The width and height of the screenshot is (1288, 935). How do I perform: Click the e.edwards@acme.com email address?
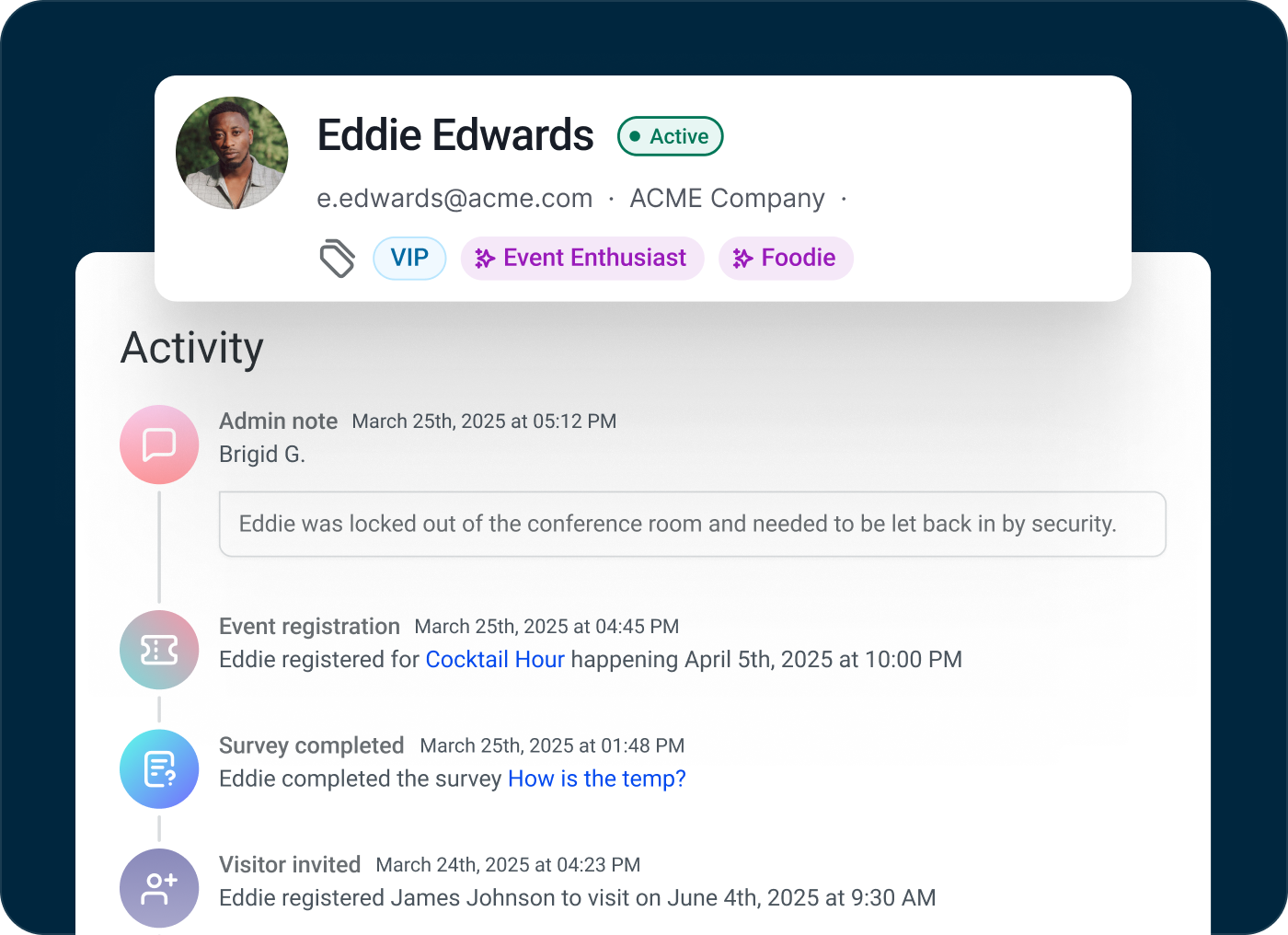click(x=454, y=199)
